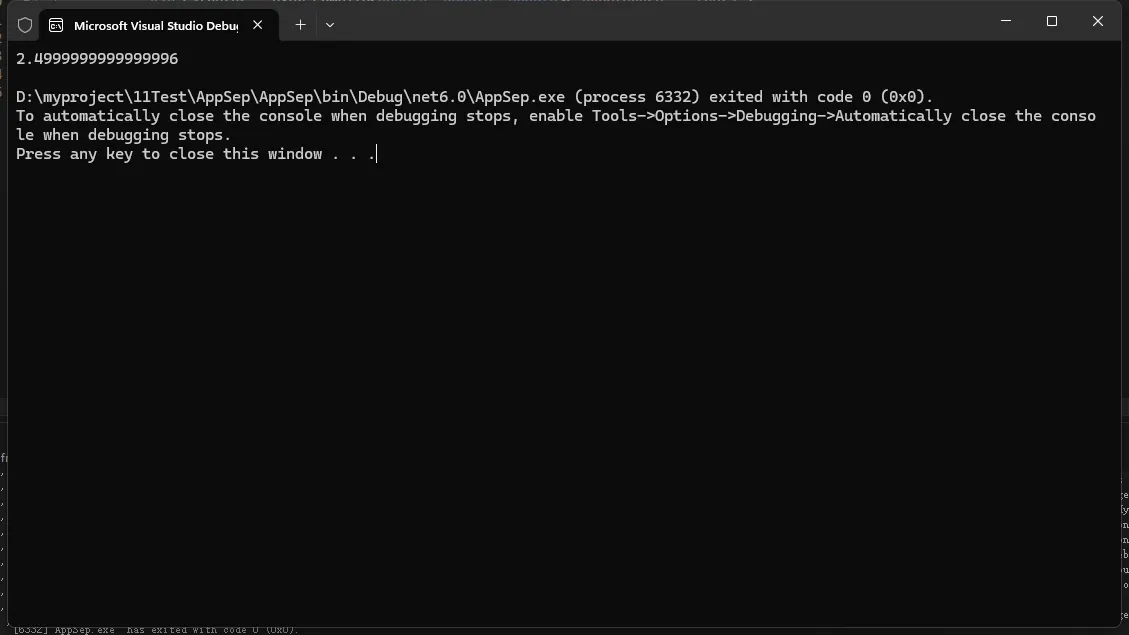This screenshot has width=1129, height=635.
Task: Open a new terminal tab with plus
Action: (x=300, y=25)
